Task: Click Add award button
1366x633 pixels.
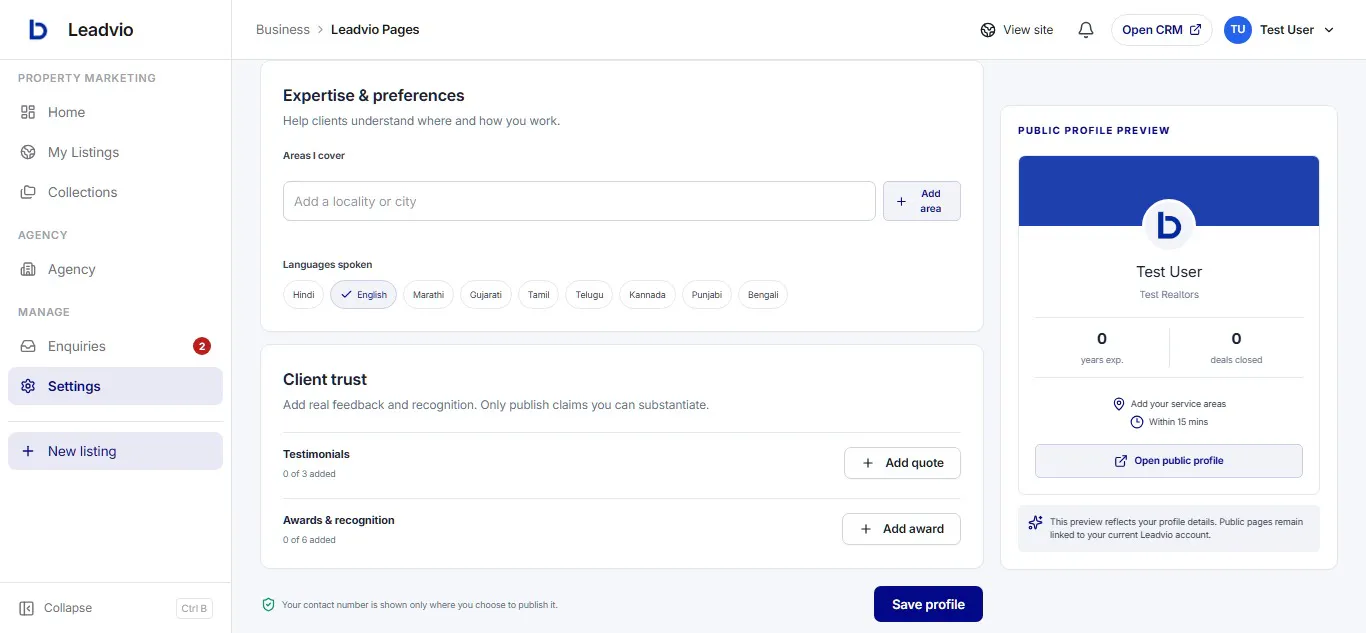Action: [x=901, y=529]
